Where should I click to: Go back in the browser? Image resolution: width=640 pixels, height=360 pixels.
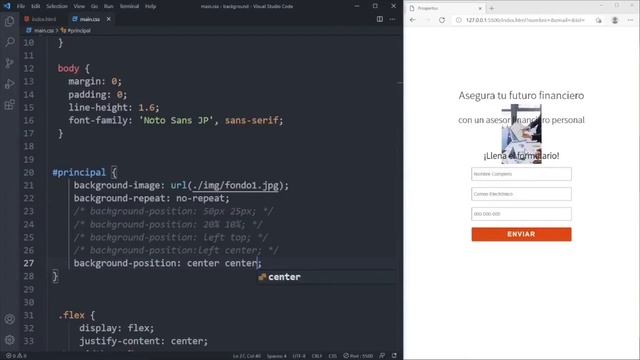point(413,20)
